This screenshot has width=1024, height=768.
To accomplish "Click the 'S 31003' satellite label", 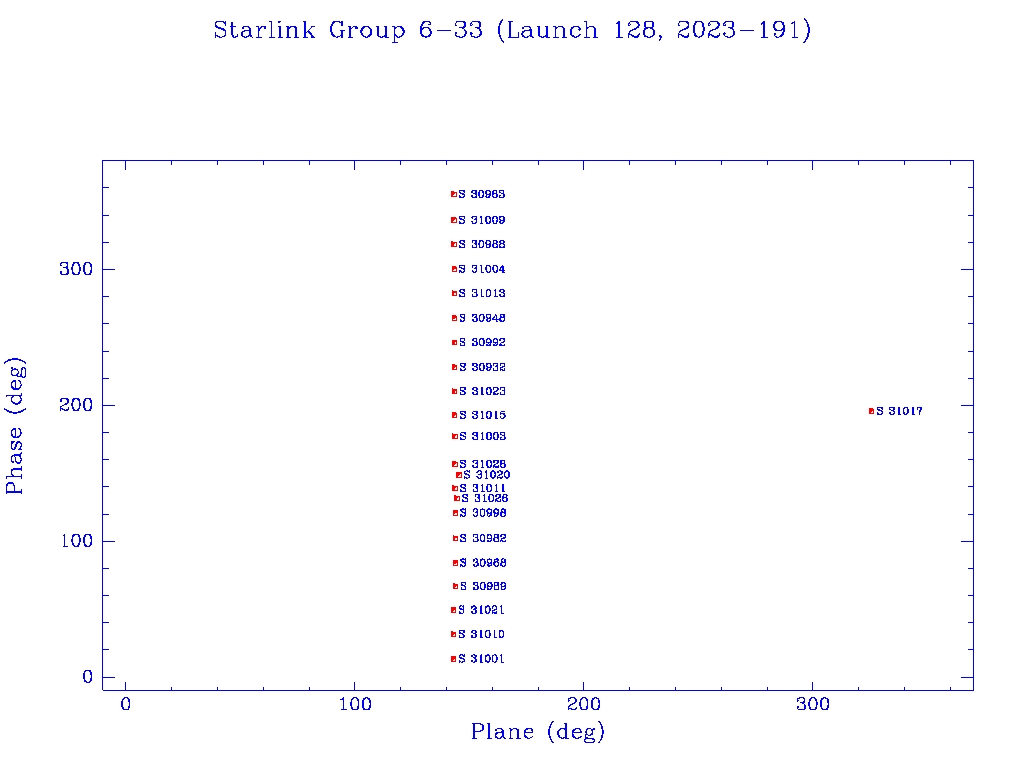I will (483, 436).
